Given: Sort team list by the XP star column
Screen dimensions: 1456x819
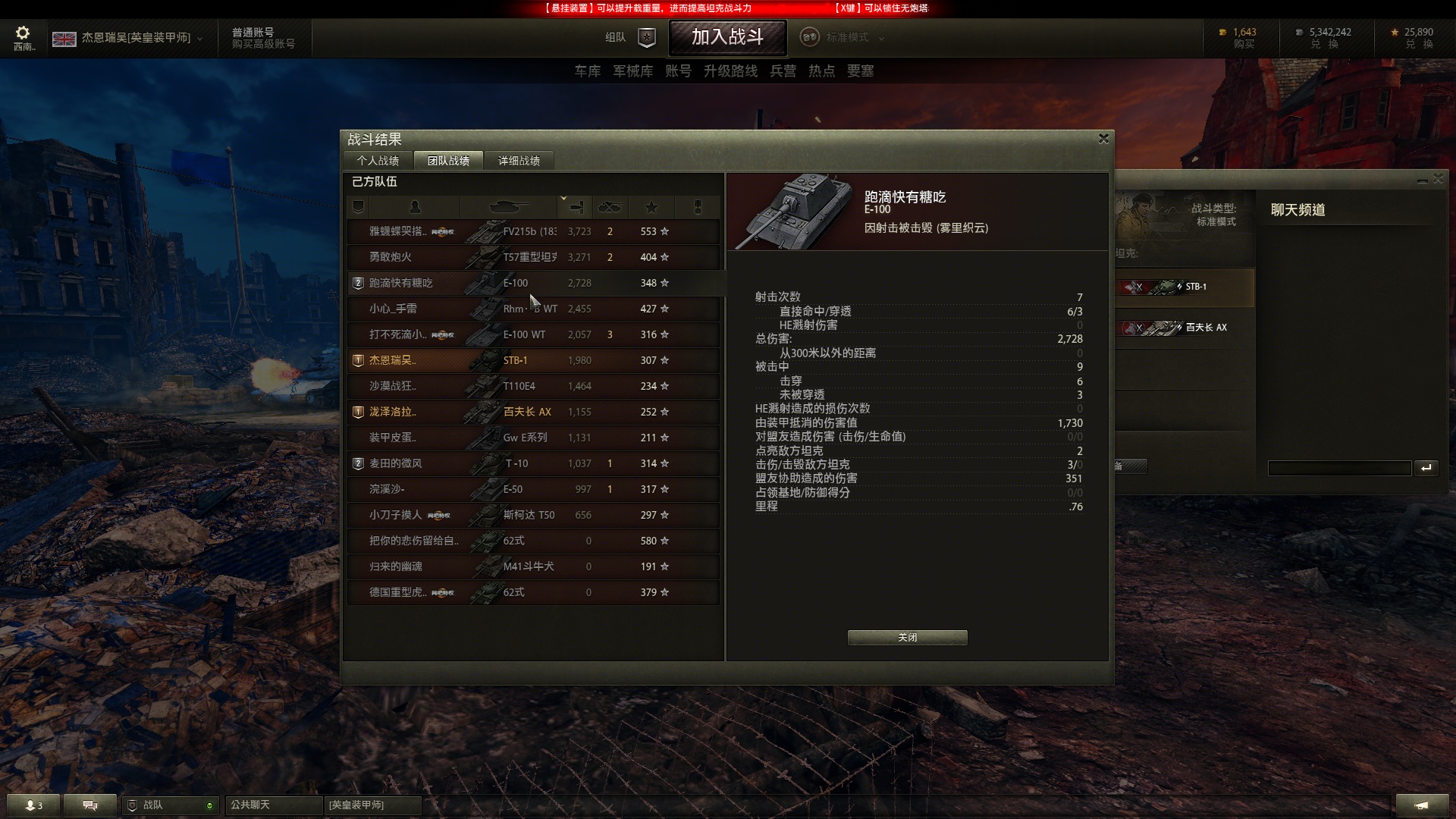Looking at the screenshot, I should point(651,206).
